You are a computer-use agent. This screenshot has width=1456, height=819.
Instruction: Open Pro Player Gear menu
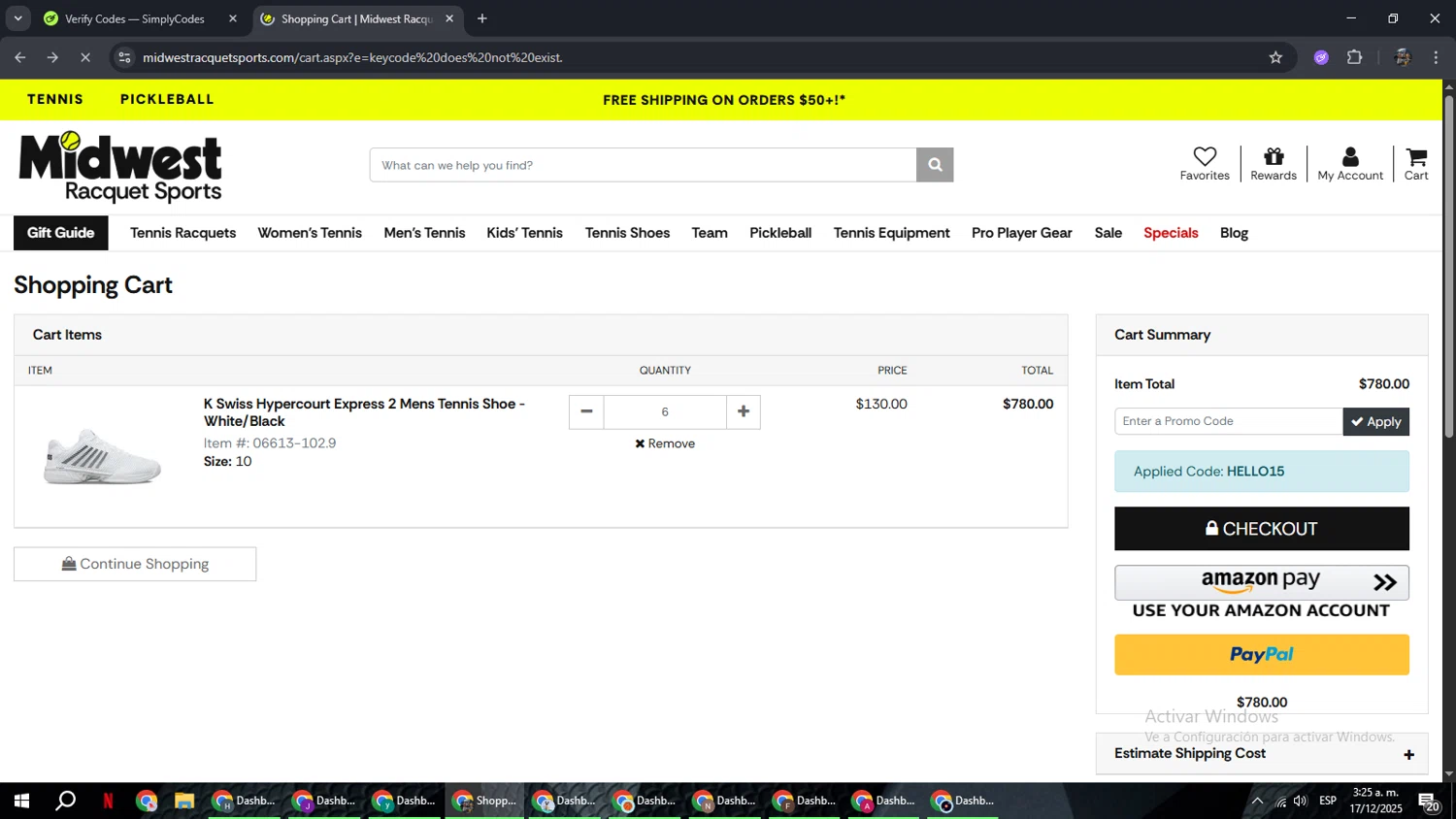click(x=1022, y=233)
